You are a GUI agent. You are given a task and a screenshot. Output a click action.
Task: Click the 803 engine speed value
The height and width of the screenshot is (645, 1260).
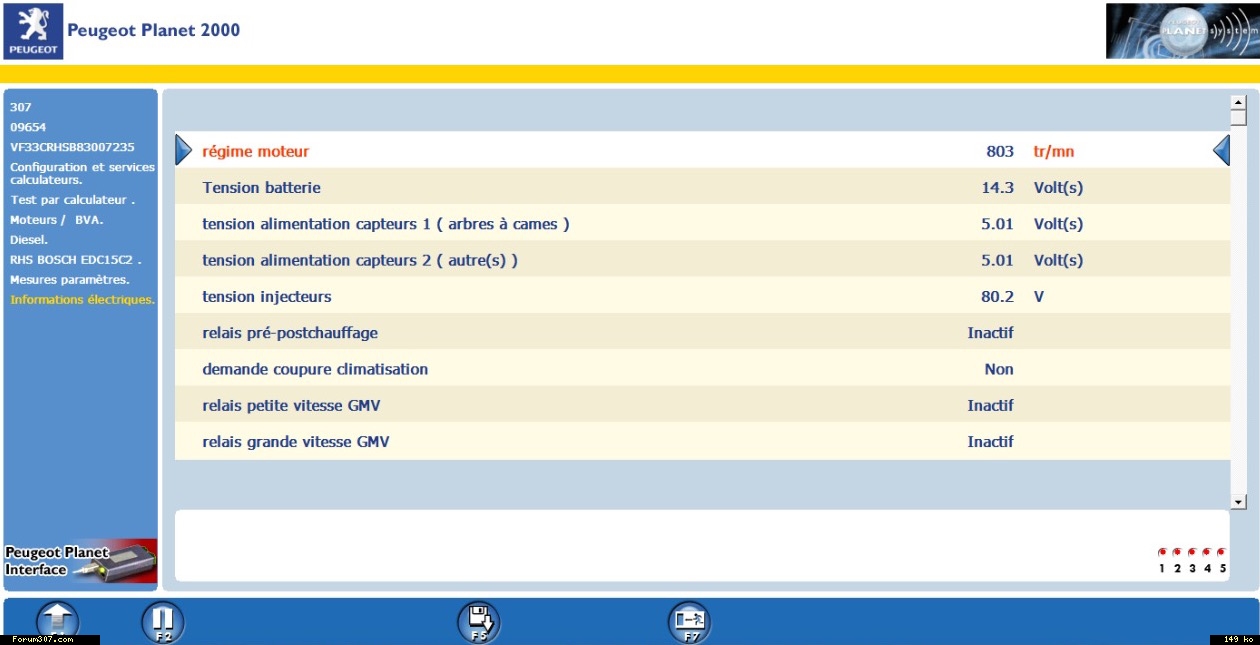pos(1000,151)
